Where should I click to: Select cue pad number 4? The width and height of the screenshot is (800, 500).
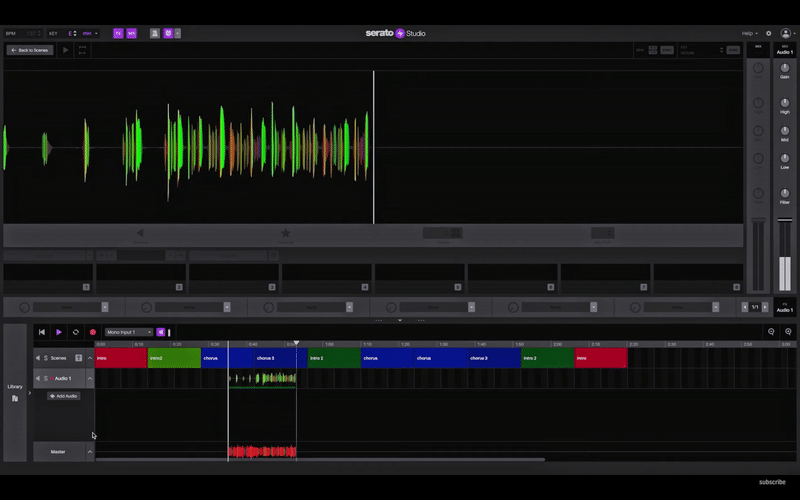[x=327, y=278]
